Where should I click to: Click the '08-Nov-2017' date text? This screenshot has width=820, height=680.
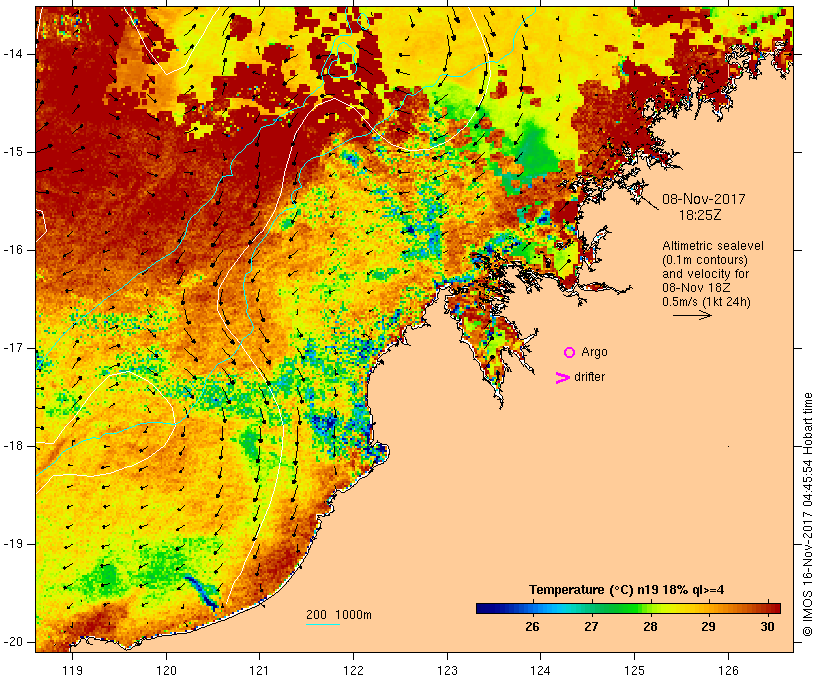coord(704,199)
